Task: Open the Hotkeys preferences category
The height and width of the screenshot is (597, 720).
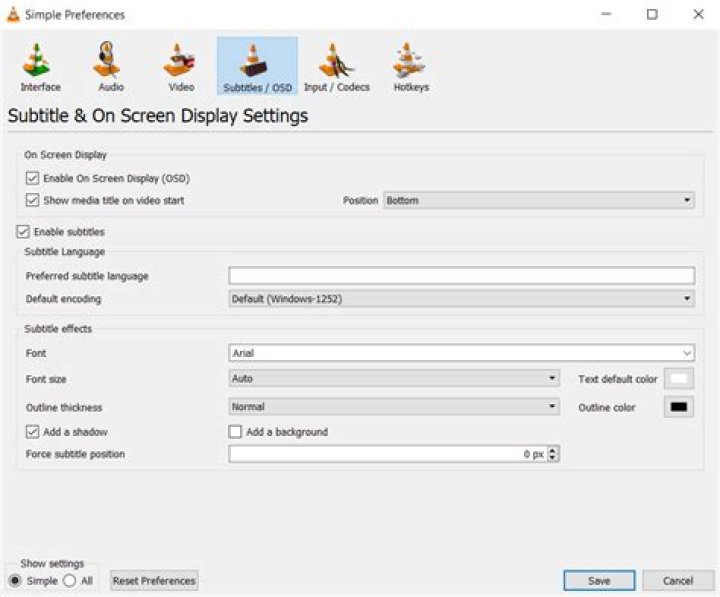Action: (411, 67)
